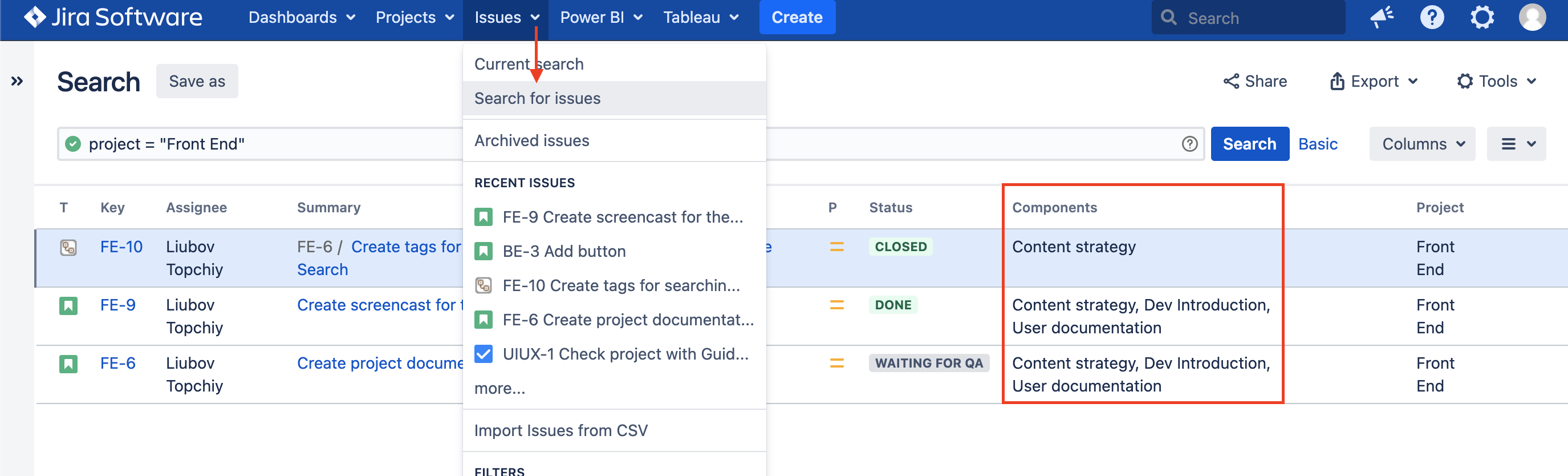Select Search for issues menu item

[x=538, y=98]
